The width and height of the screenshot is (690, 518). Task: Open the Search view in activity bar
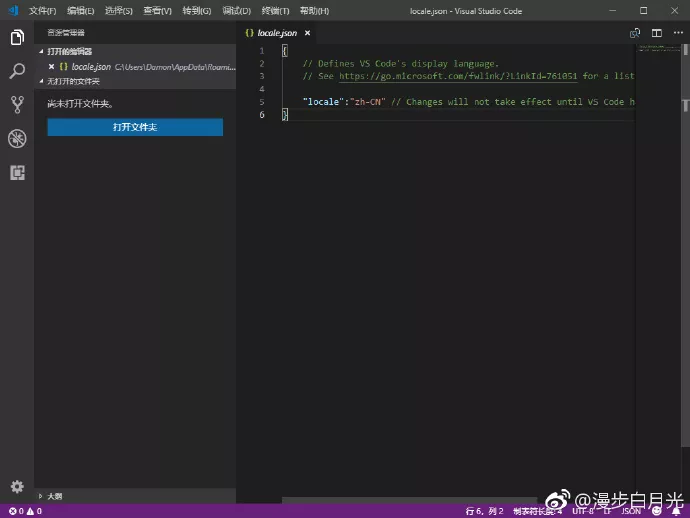point(17,71)
